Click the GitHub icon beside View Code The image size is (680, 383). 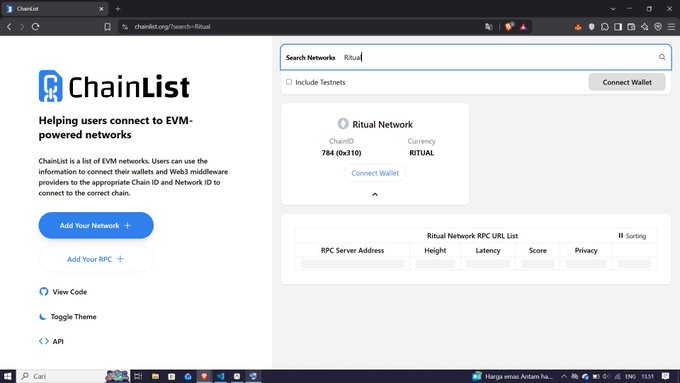point(43,291)
